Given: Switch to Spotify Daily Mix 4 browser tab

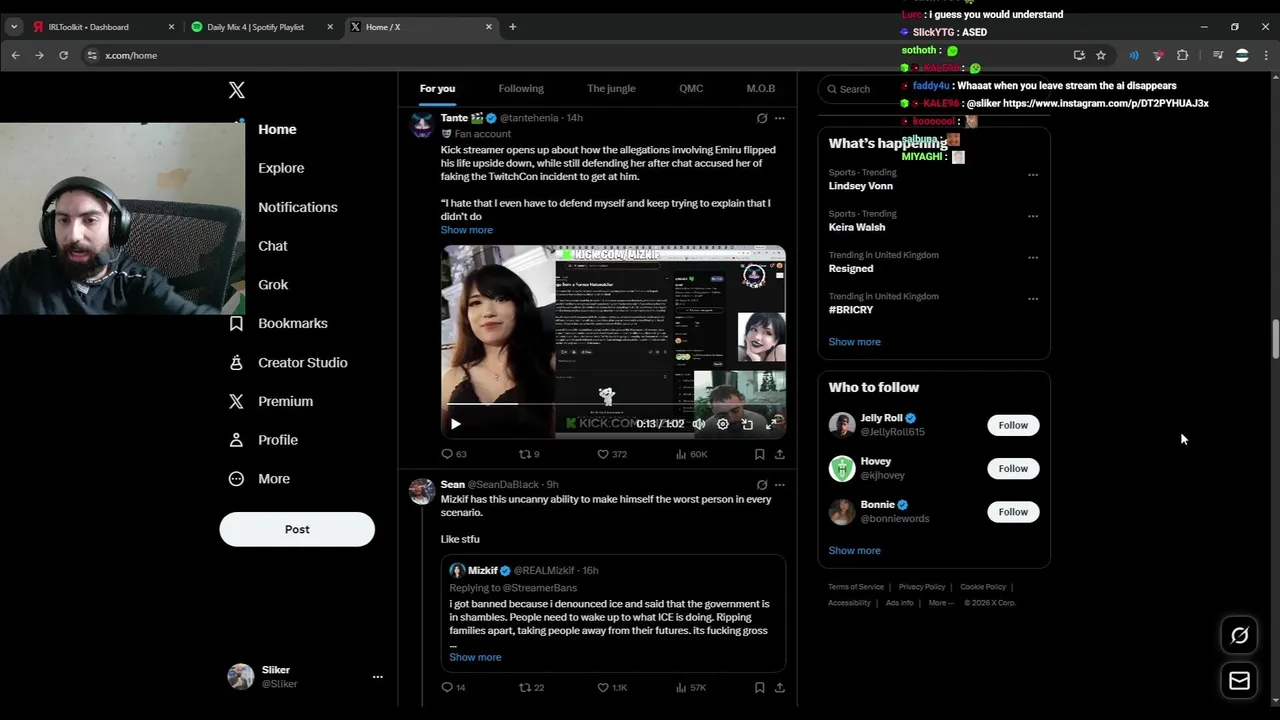Looking at the screenshot, I should tap(262, 27).
